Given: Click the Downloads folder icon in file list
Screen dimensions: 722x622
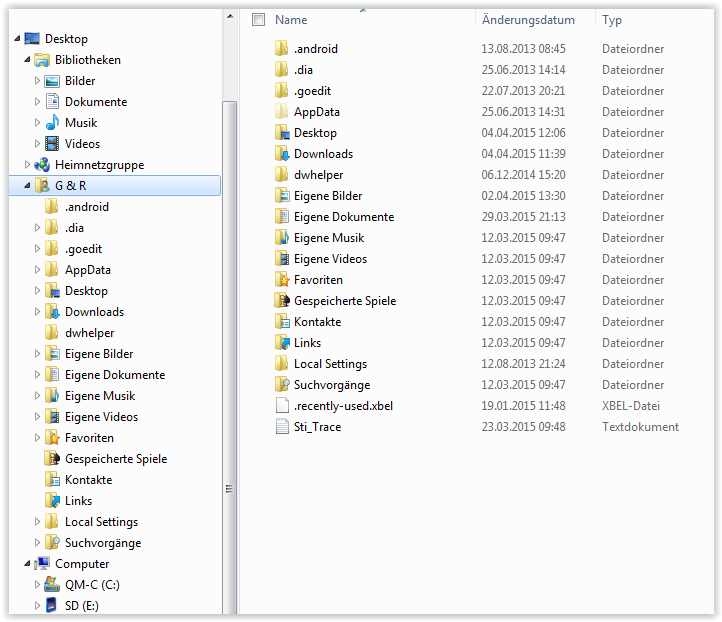Looking at the screenshot, I should (x=282, y=154).
